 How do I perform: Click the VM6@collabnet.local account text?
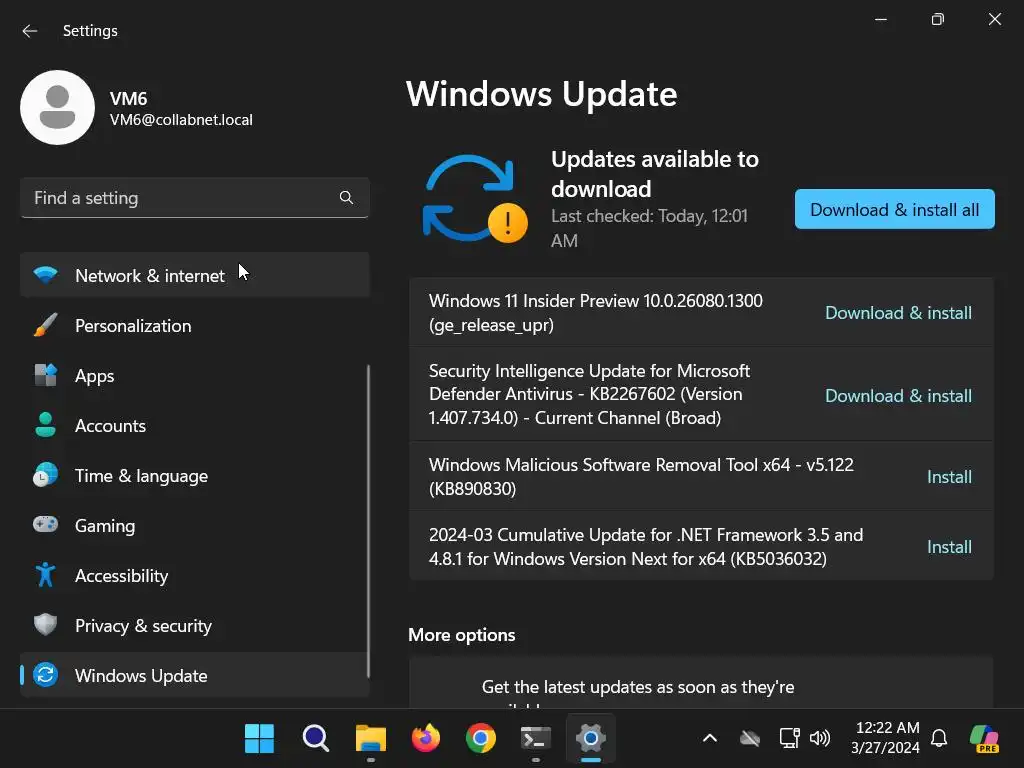(181, 120)
